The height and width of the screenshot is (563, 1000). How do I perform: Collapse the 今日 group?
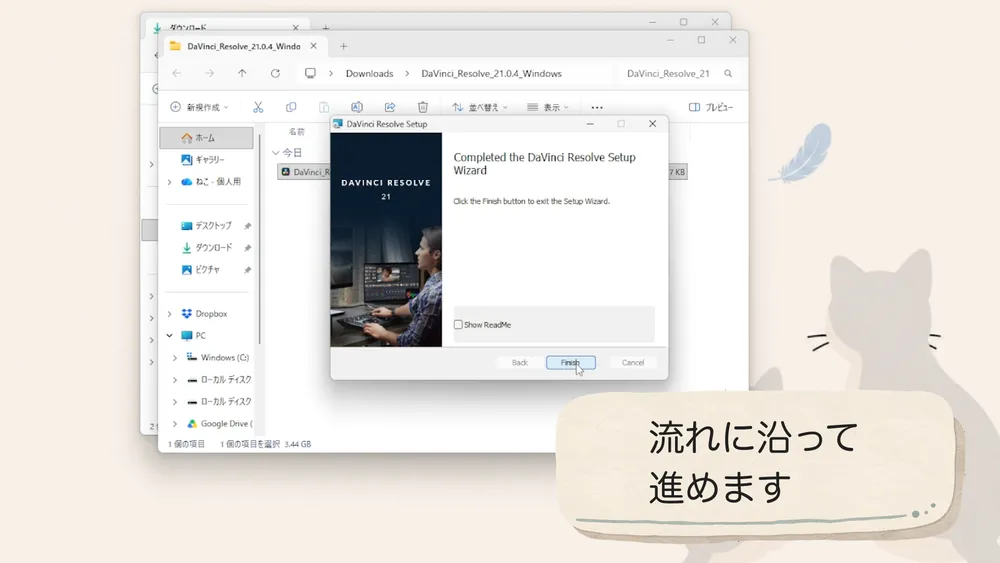click(x=276, y=153)
